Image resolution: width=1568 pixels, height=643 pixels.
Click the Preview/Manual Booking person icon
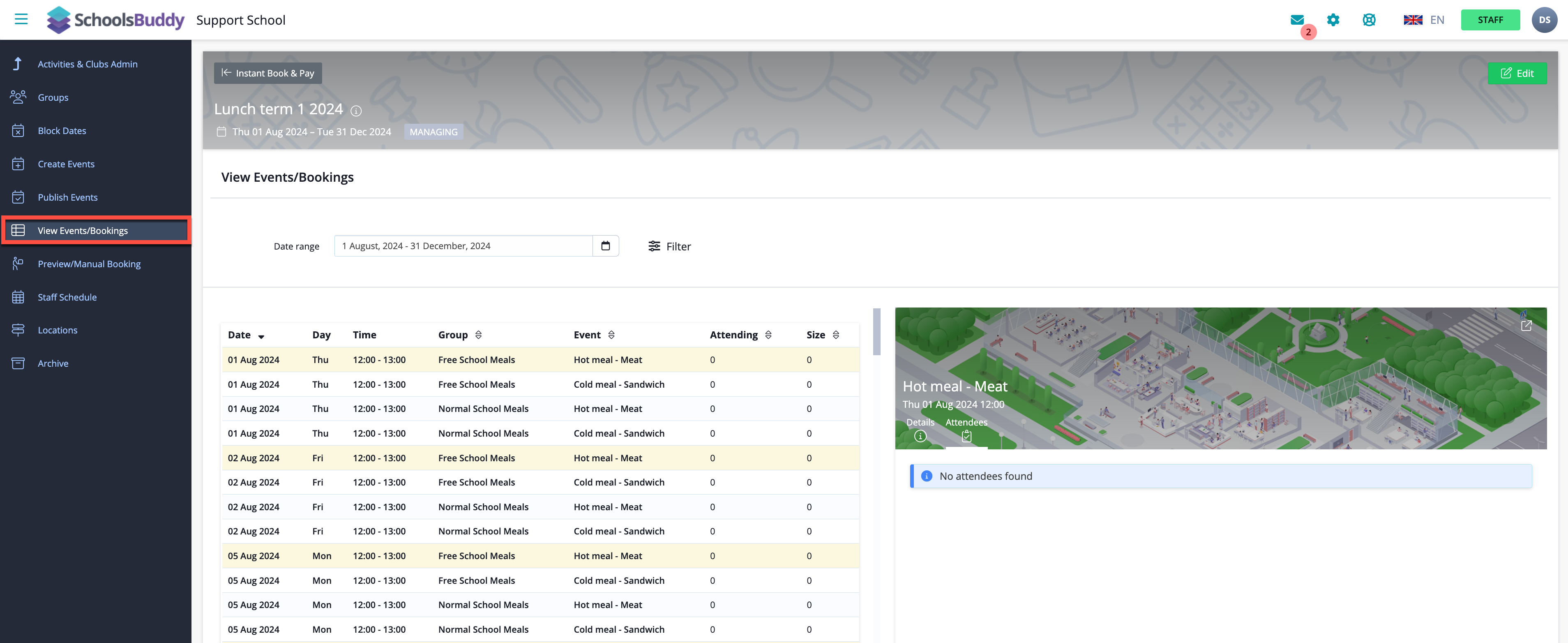[x=18, y=264]
